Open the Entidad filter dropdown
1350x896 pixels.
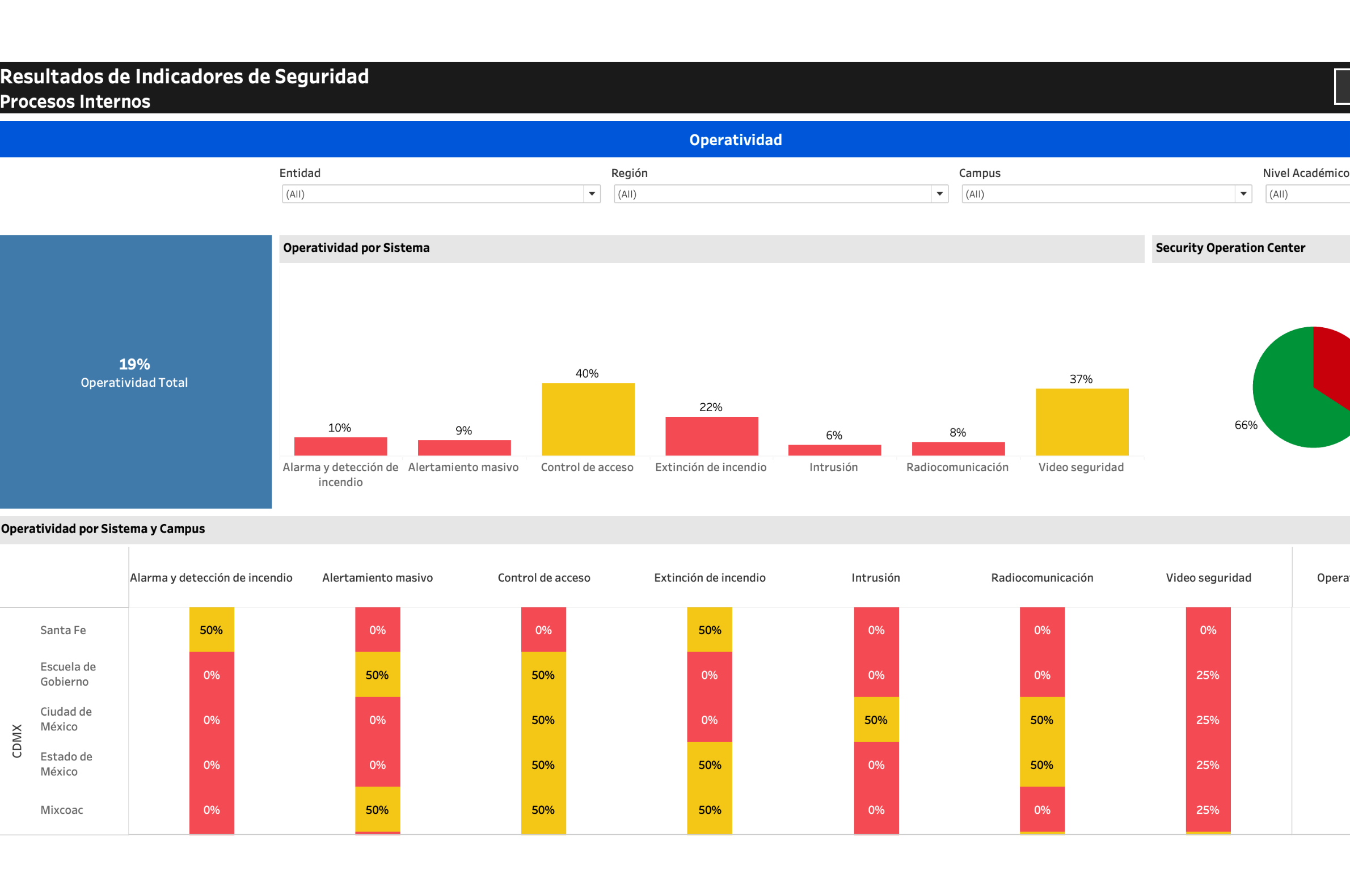click(591, 195)
